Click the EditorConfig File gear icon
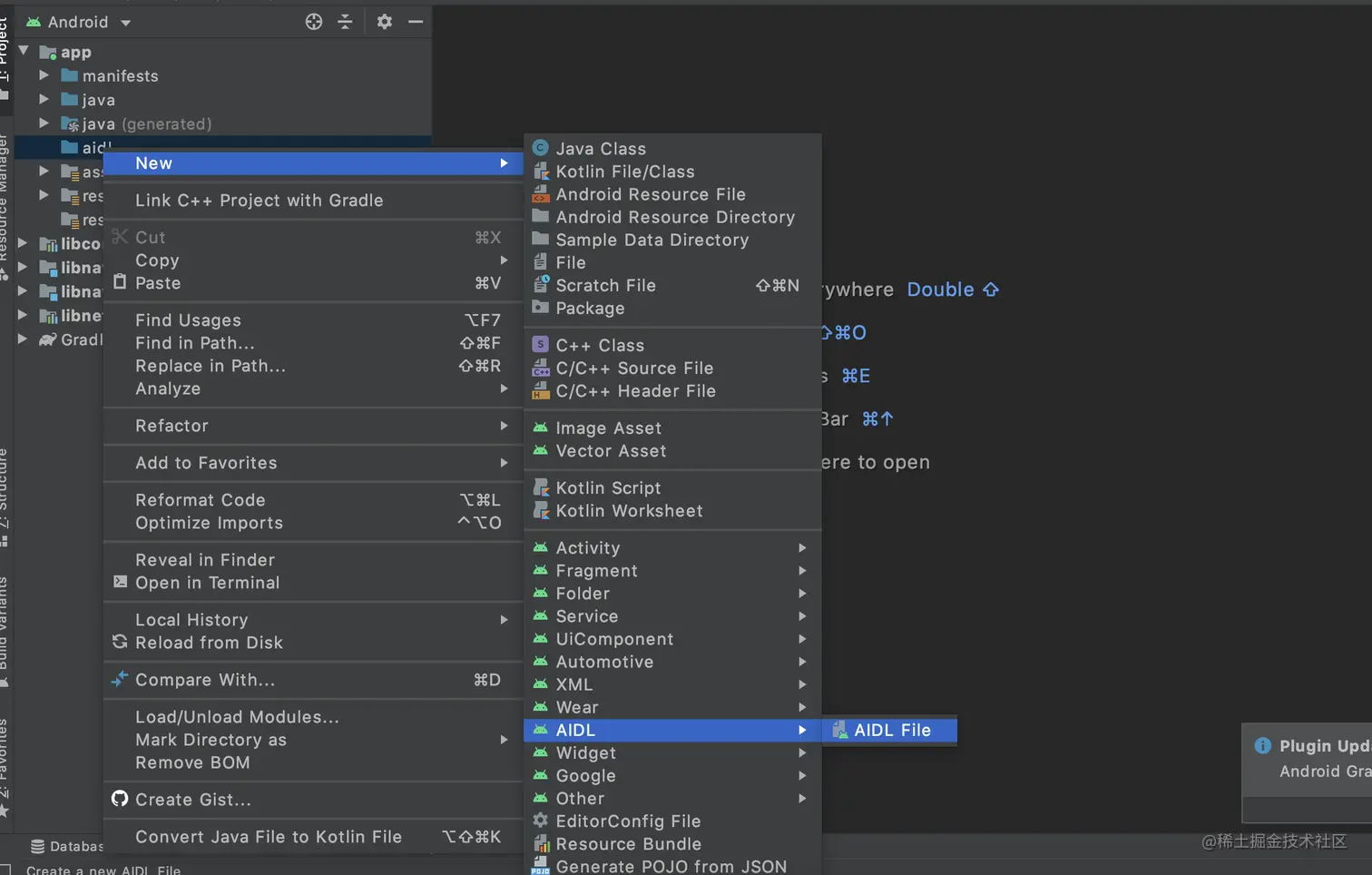The width and height of the screenshot is (1372, 875). point(541,821)
